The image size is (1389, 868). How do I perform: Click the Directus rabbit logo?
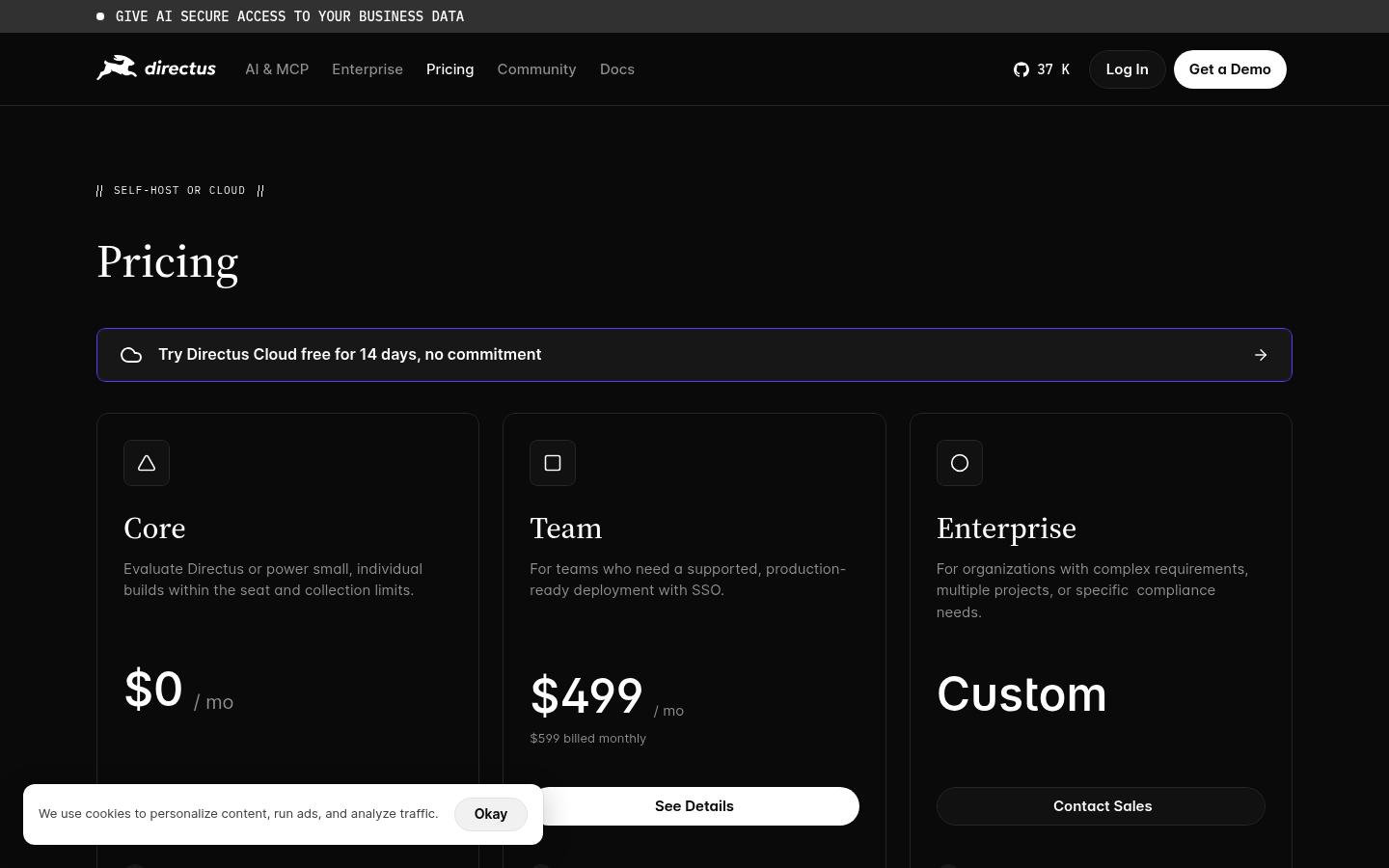coord(156,68)
